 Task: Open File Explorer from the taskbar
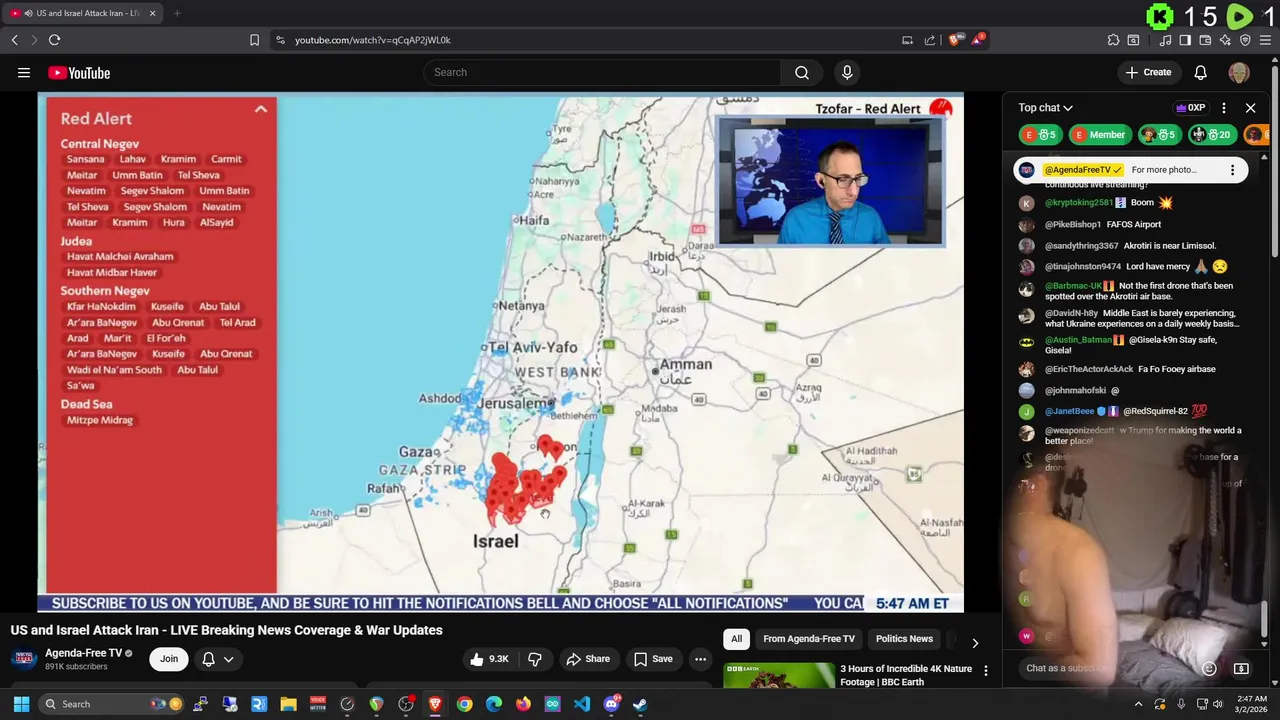(x=288, y=704)
